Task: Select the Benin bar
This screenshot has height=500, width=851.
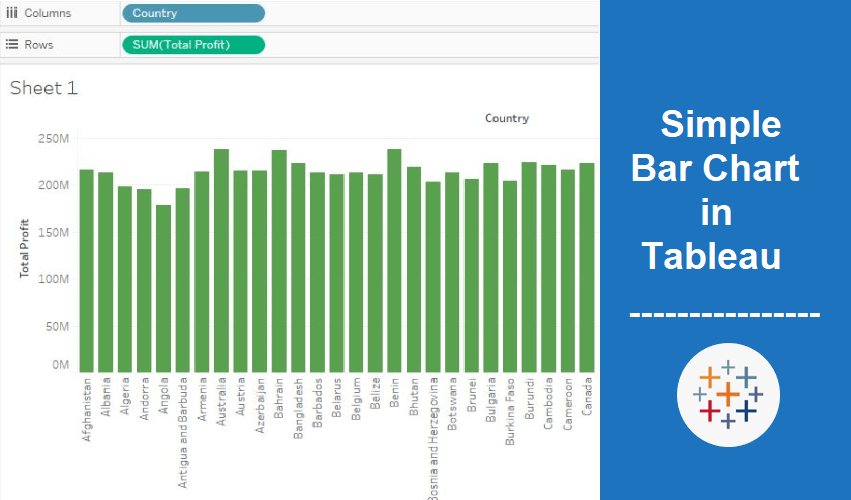Action: coord(394,261)
